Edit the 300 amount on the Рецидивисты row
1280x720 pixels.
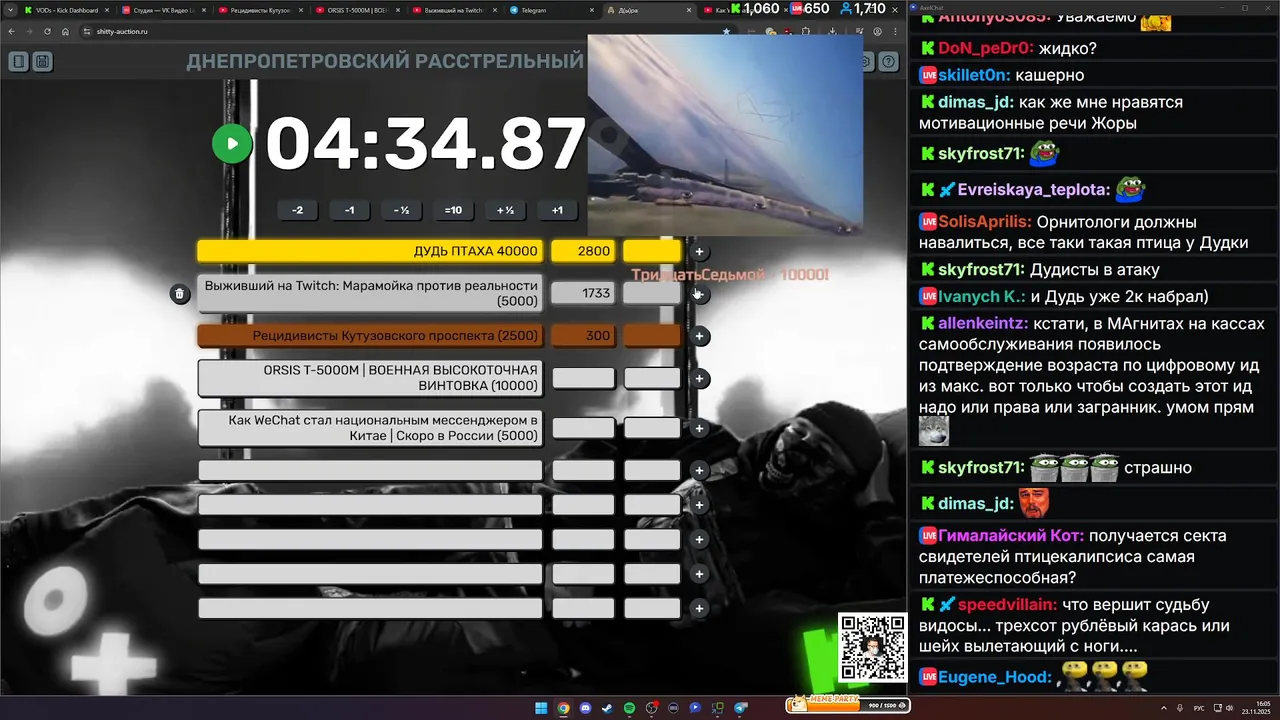tap(583, 336)
